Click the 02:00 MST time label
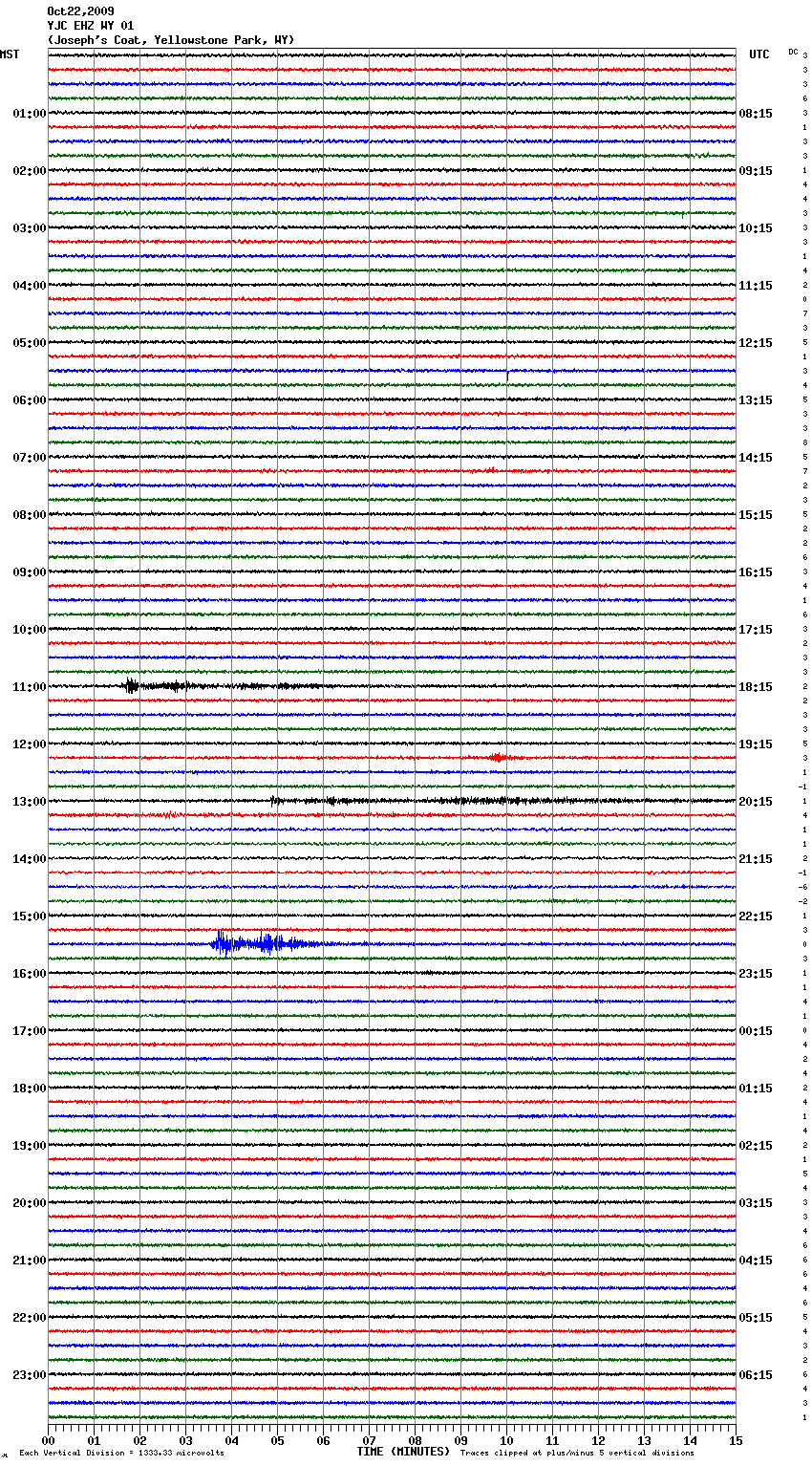The width and height of the screenshot is (812, 1466). [30, 171]
